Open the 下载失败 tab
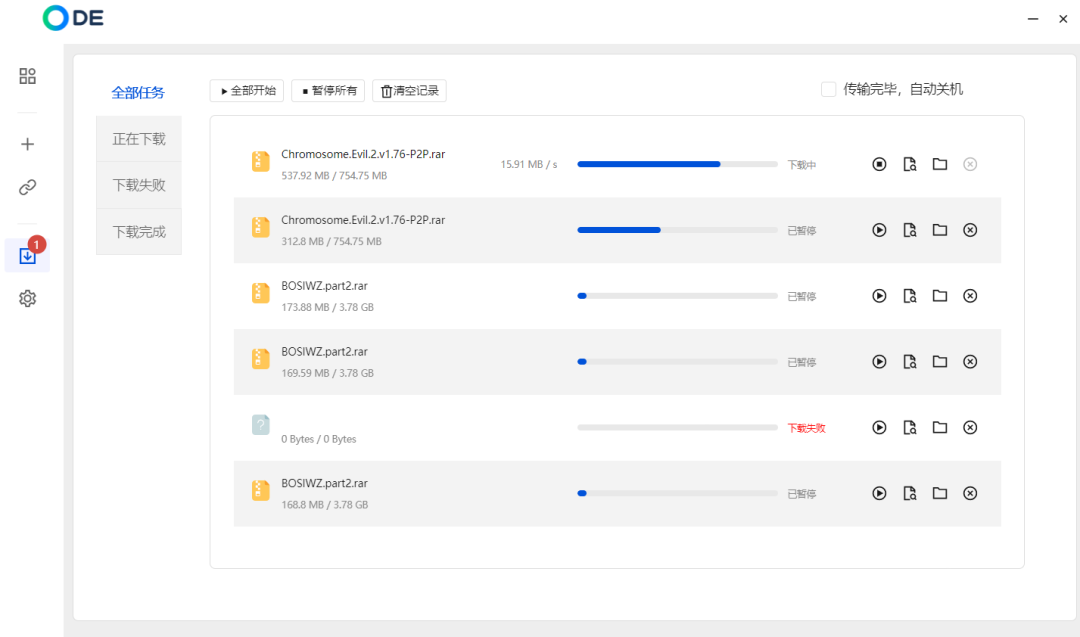1080x637 pixels. 139,185
